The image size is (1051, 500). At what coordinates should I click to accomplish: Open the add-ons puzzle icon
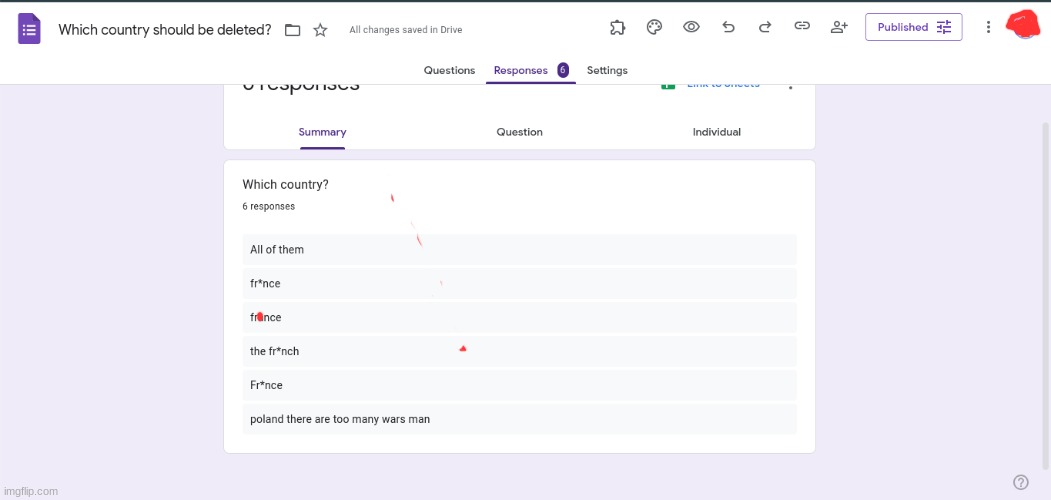617,27
